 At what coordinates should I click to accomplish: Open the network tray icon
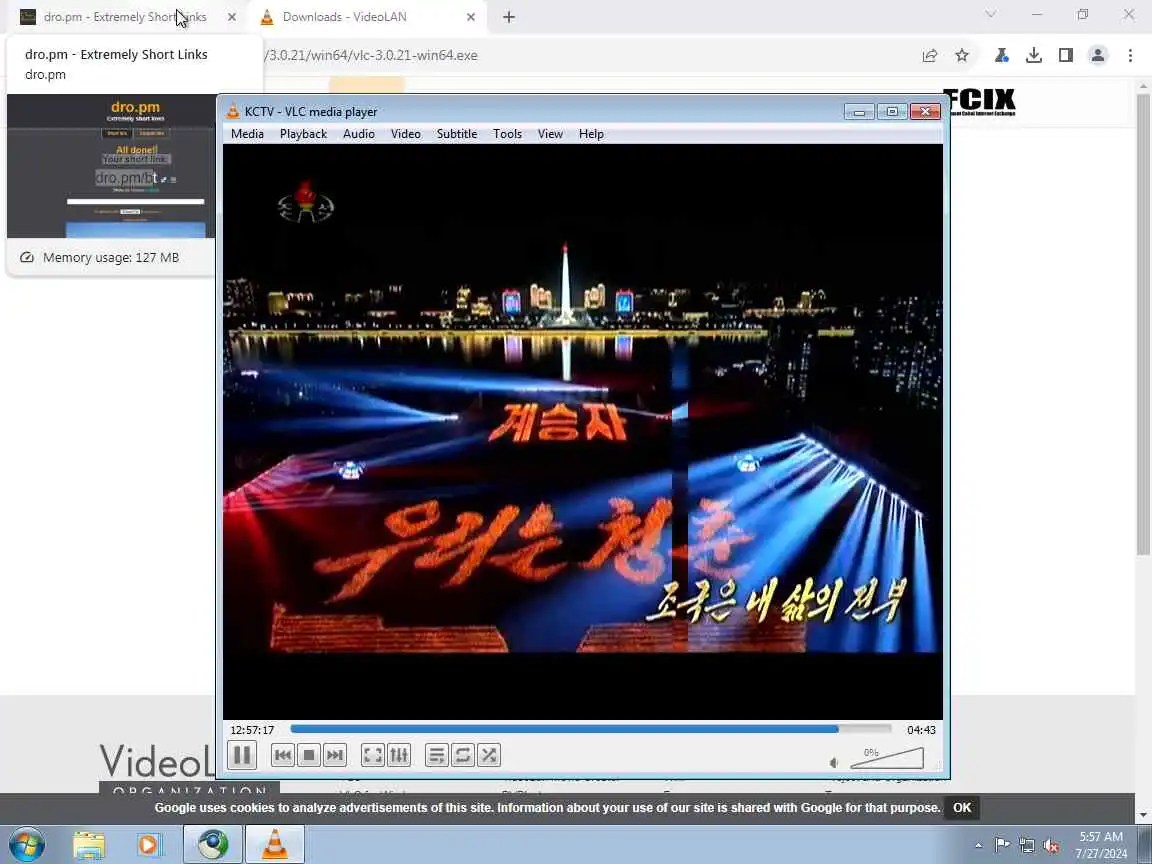point(1026,845)
